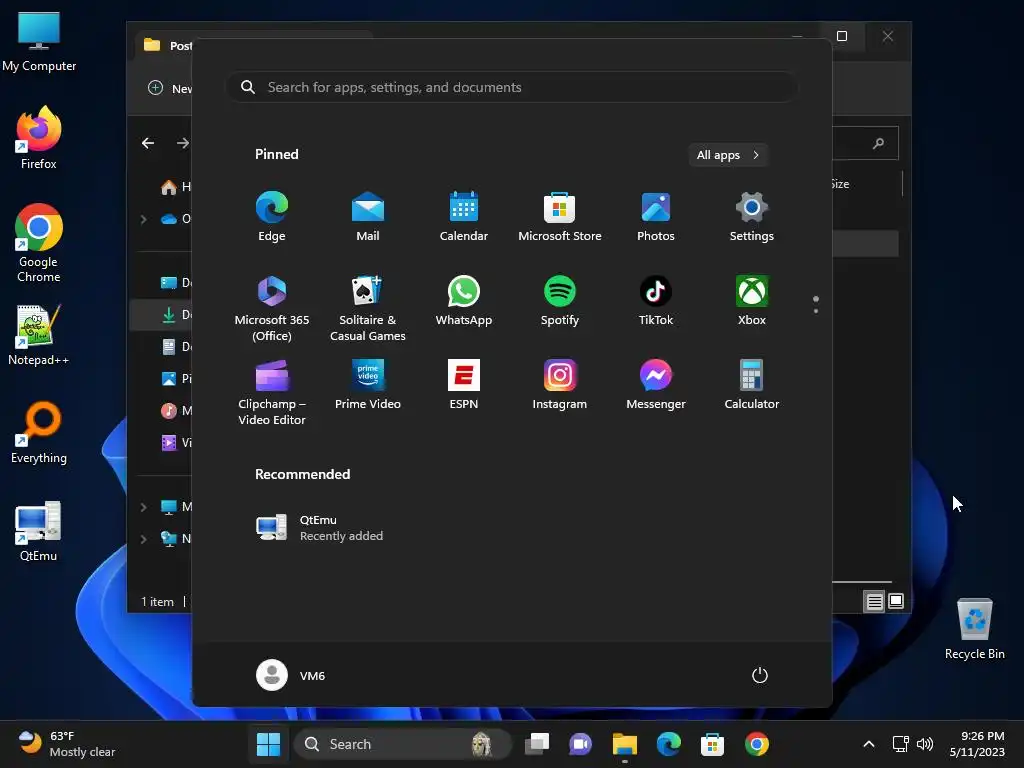Screen dimensions: 1024x768
Task: Open the Chat app on the taskbar
Action: [580, 744]
